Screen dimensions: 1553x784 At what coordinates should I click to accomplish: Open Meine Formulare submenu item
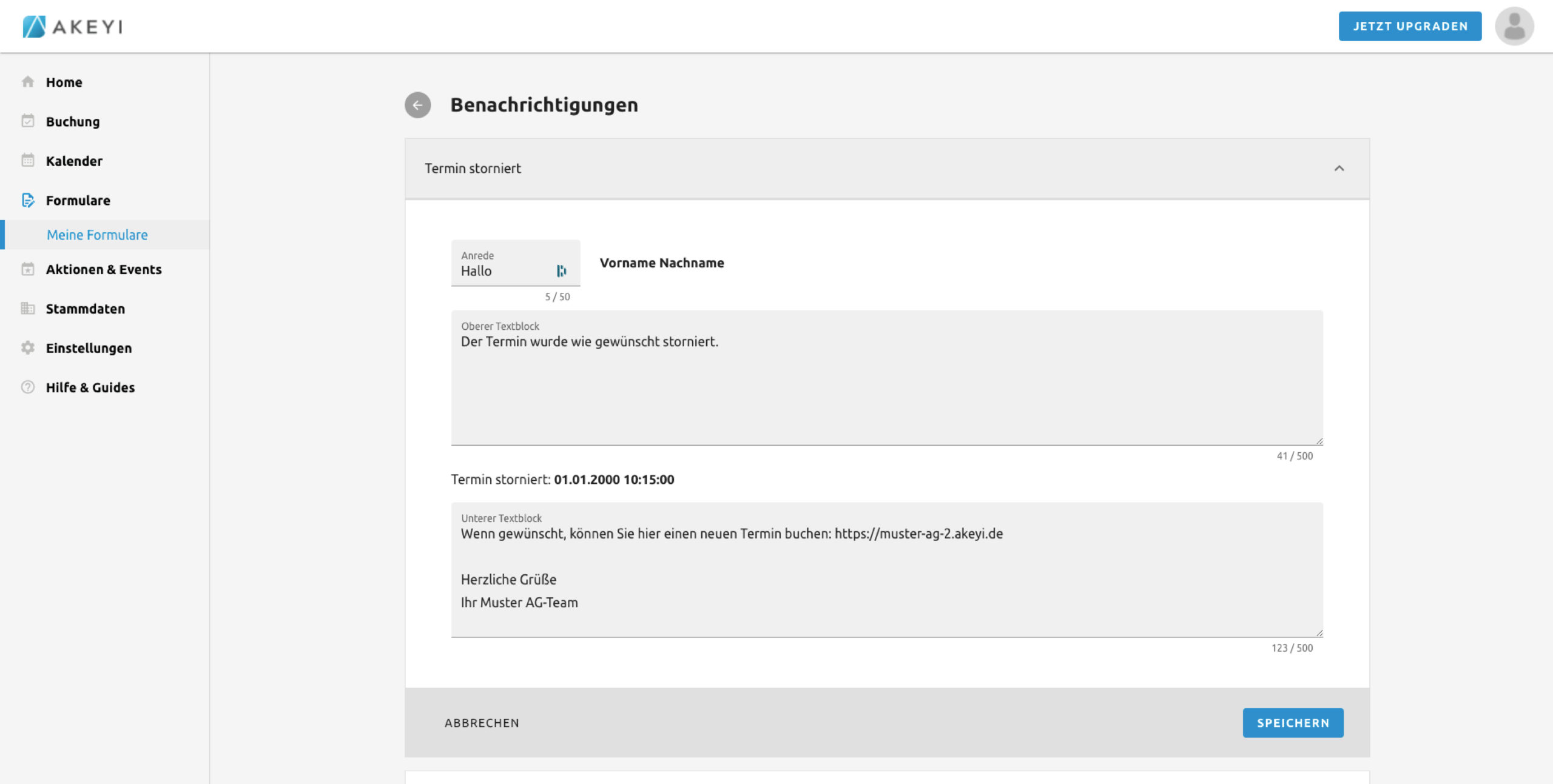point(97,235)
